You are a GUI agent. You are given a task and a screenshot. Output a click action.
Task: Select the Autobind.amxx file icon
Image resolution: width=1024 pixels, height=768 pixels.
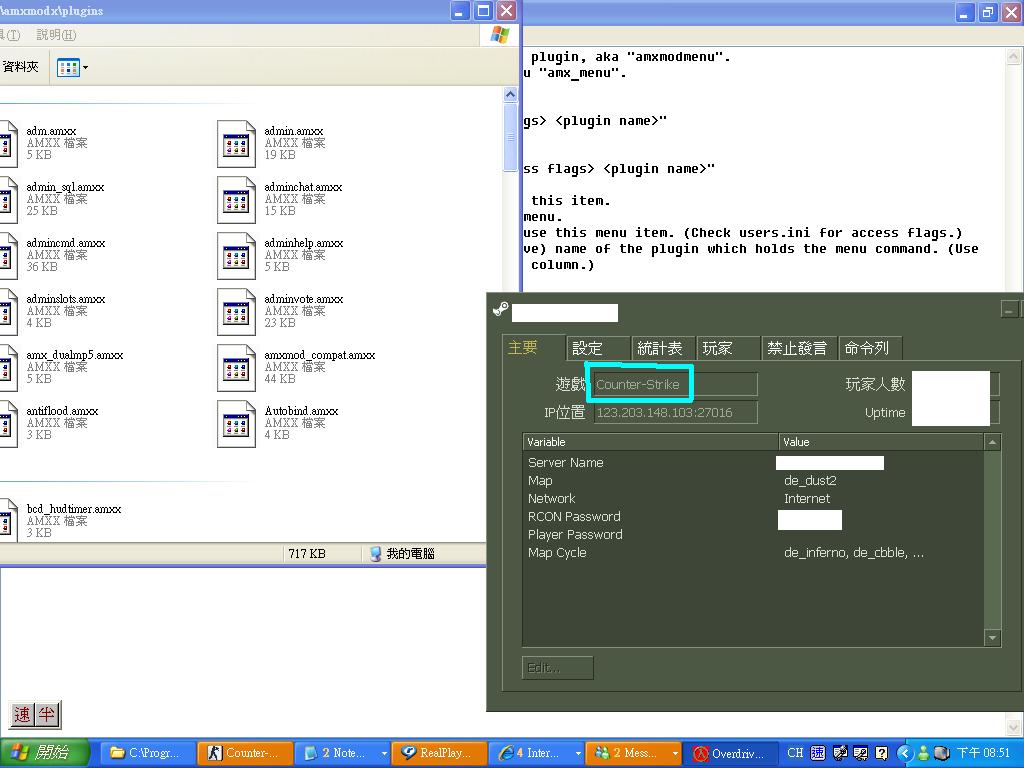click(236, 424)
